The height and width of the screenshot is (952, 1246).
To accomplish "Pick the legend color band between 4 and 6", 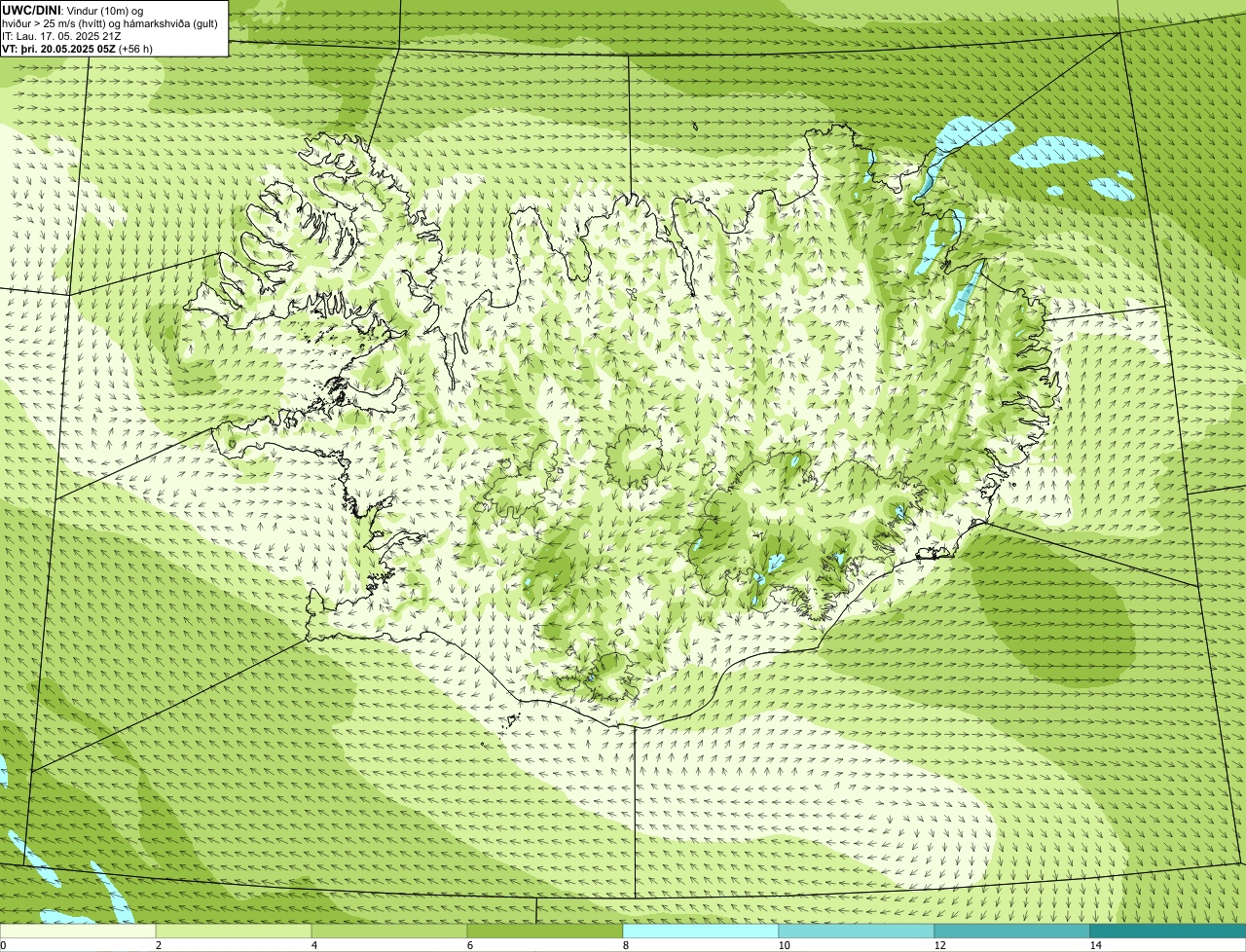I will click(x=389, y=931).
